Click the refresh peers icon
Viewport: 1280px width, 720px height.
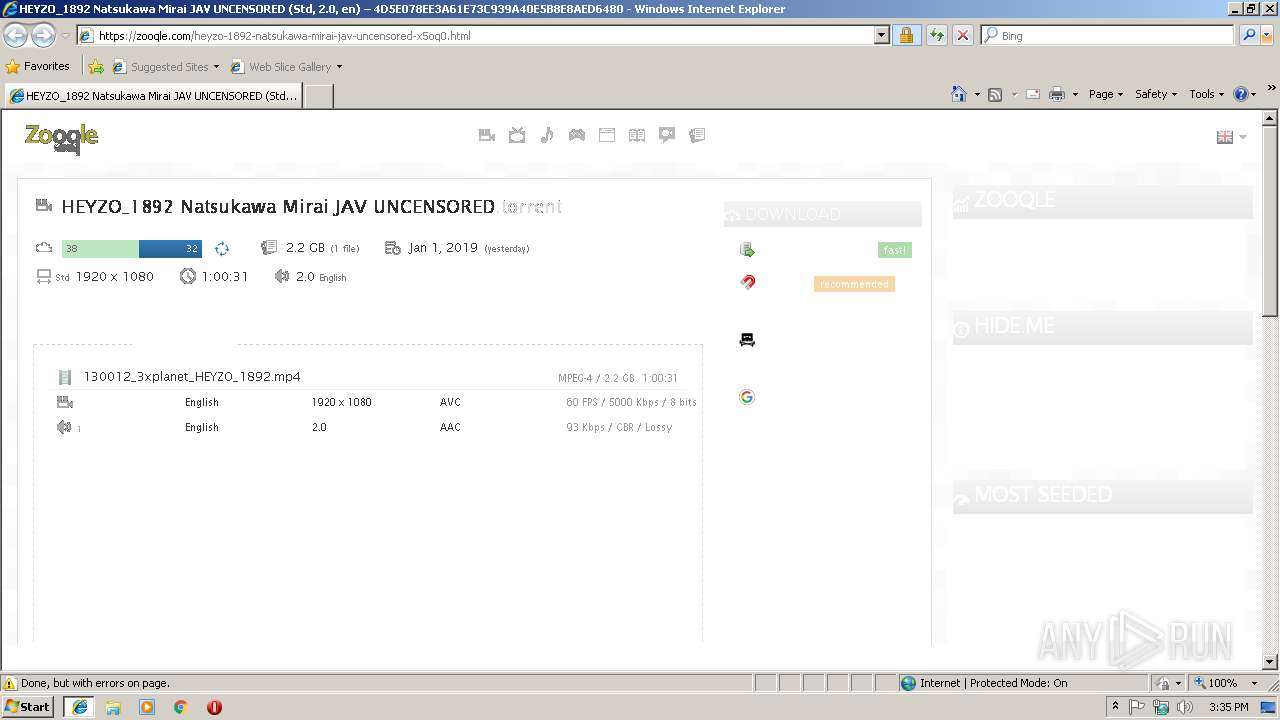tap(222, 248)
